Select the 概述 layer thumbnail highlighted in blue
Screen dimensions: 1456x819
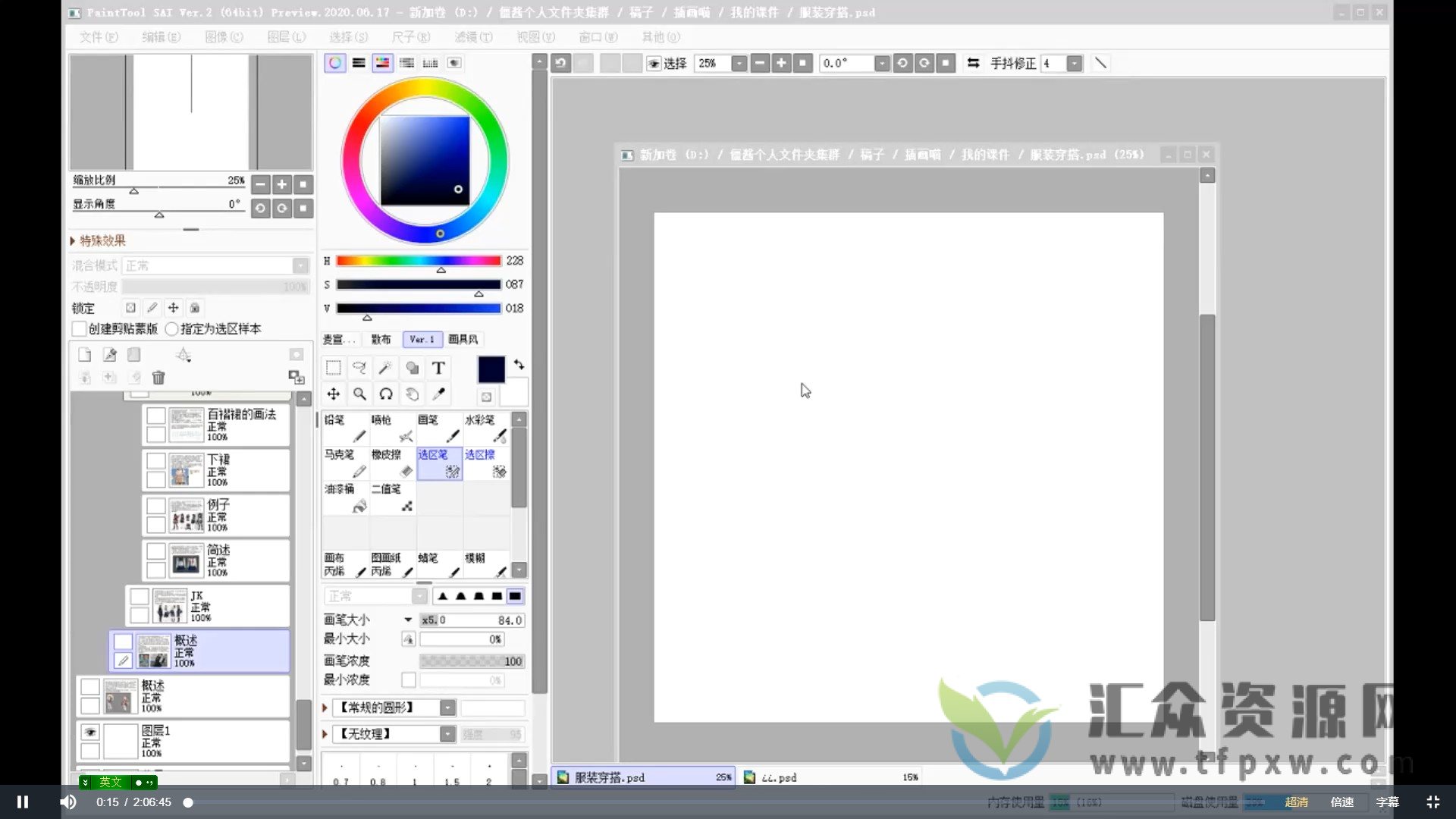[x=153, y=651]
